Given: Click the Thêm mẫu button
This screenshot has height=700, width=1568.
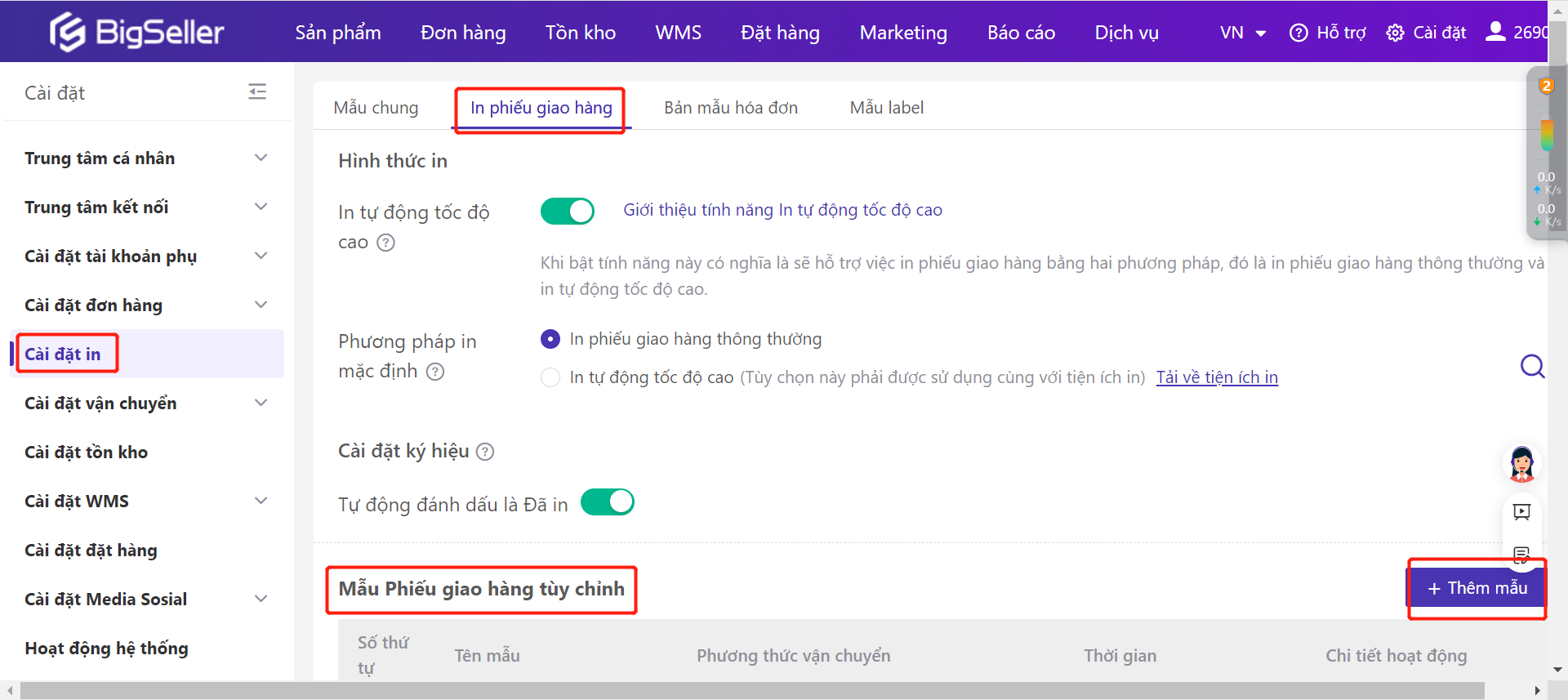Looking at the screenshot, I should pyautogui.click(x=1477, y=588).
